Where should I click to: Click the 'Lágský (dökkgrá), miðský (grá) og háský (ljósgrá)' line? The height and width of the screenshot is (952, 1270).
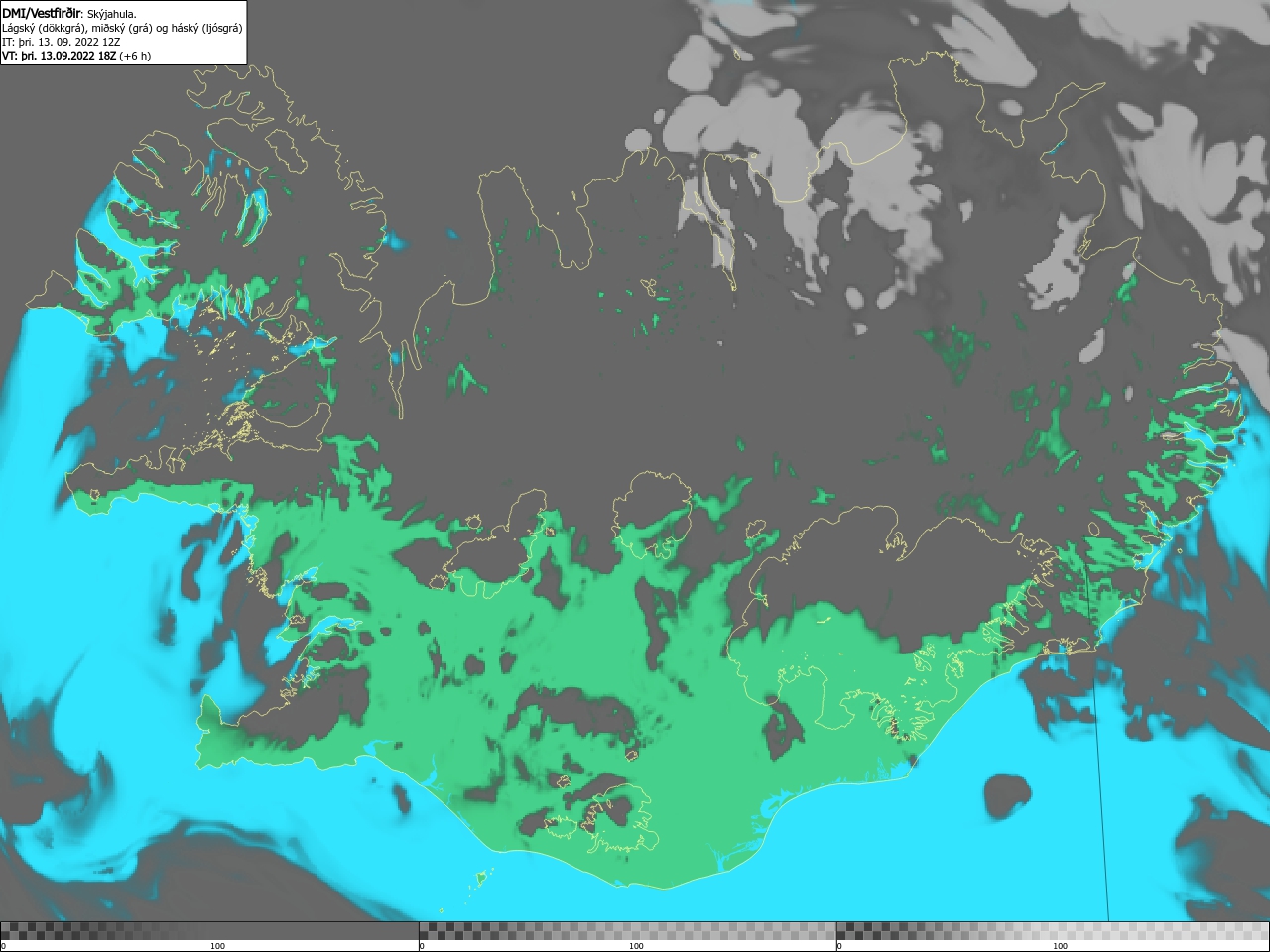122,28
